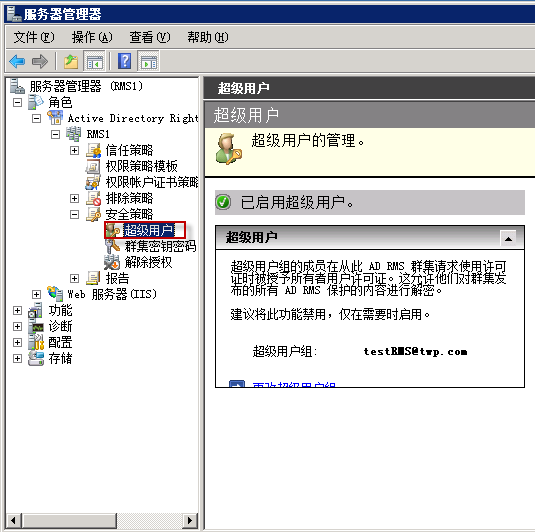Image resolution: width=535 pixels, height=532 pixels.
Task: Collapse the 安全策略 node
Action: point(74,215)
